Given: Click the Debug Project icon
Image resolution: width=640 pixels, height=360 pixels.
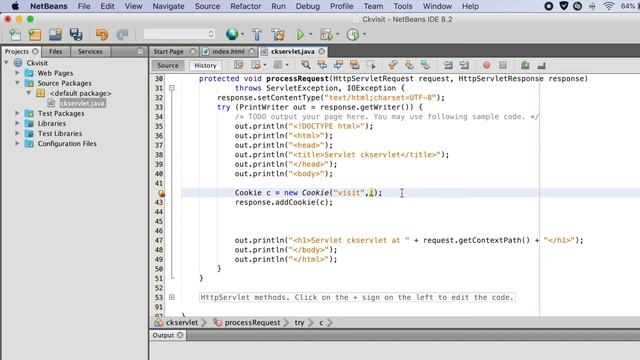Looking at the screenshot, I should click(x=326, y=35).
